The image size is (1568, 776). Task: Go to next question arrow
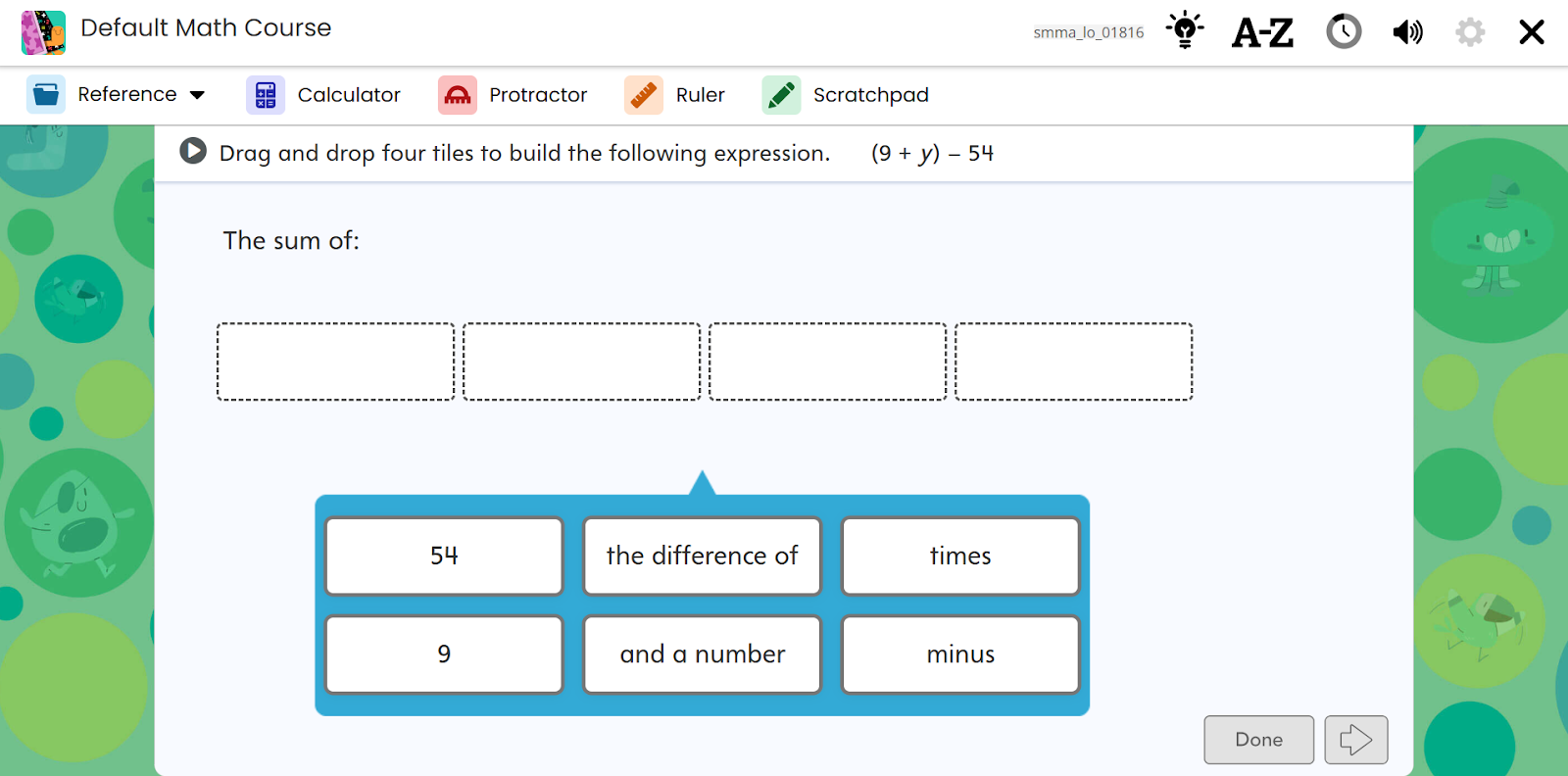pyautogui.click(x=1356, y=740)
